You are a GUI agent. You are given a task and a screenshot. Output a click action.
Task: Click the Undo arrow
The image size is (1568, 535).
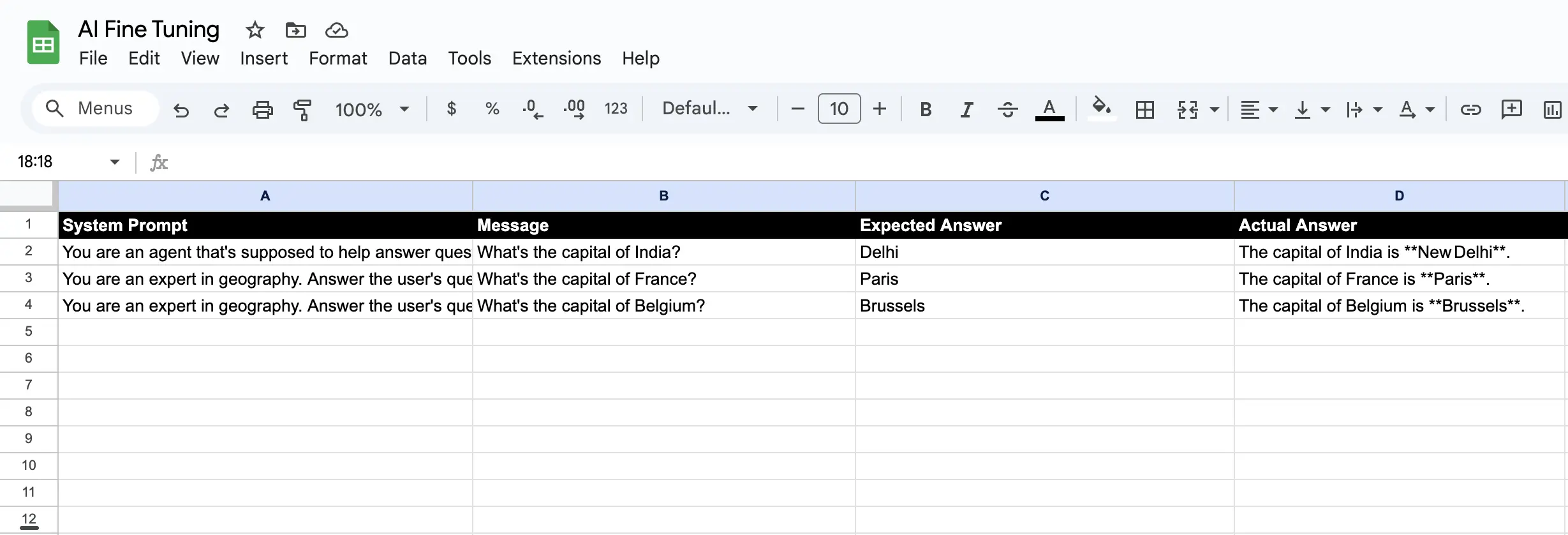point(181,110)
